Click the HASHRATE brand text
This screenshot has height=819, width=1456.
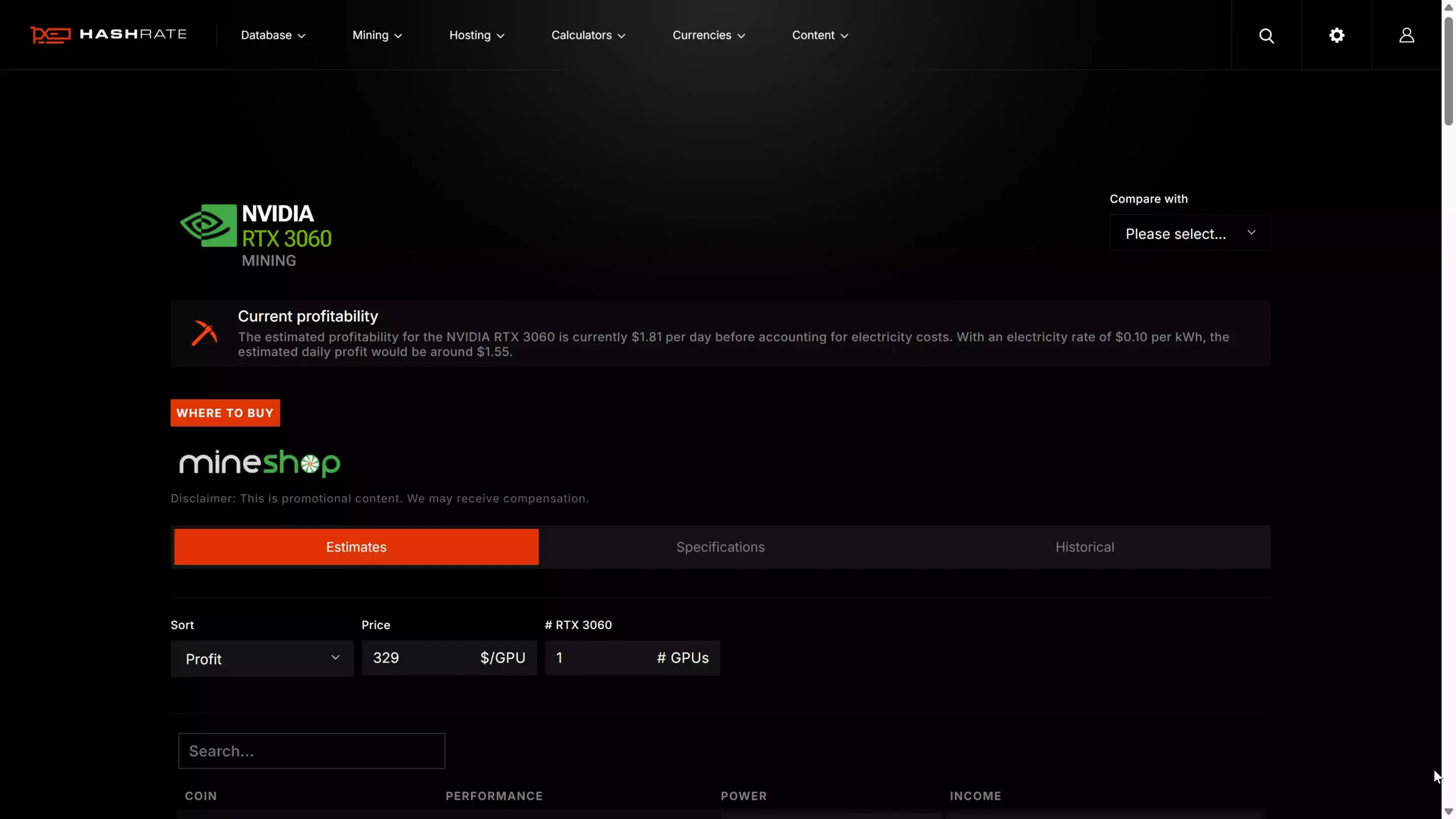coord(133,34)
